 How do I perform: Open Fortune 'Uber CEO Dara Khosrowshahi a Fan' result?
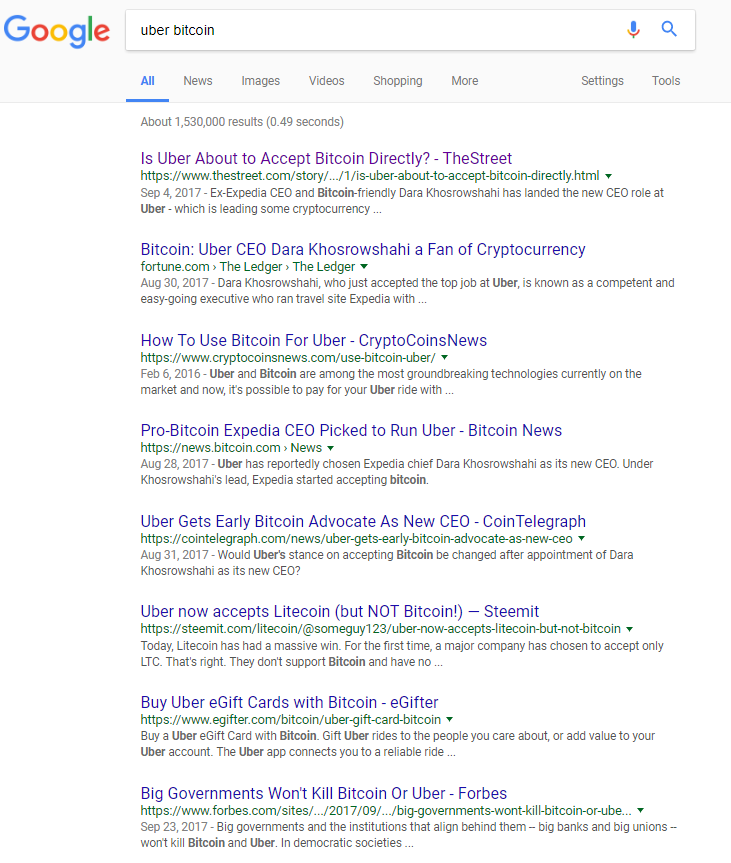(363, 249)
